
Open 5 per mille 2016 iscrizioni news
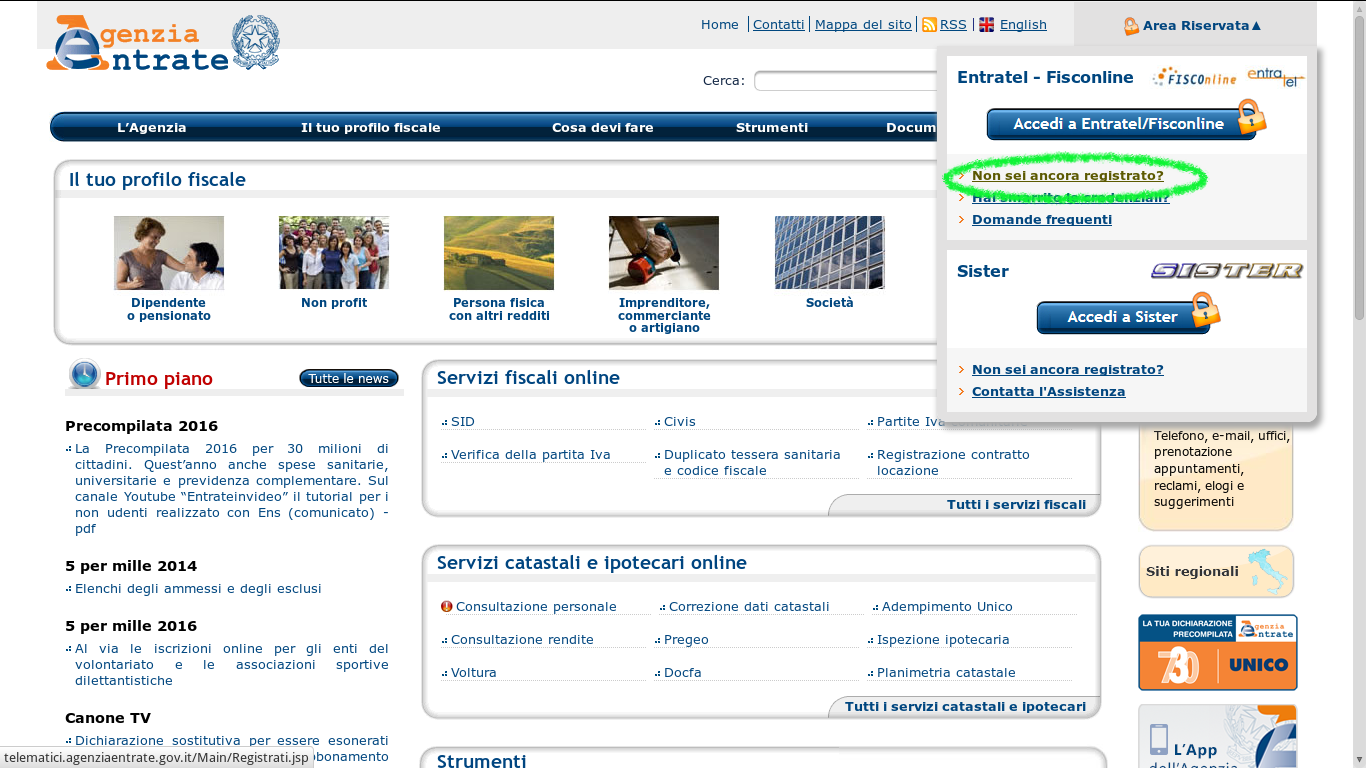coord(232,665)
